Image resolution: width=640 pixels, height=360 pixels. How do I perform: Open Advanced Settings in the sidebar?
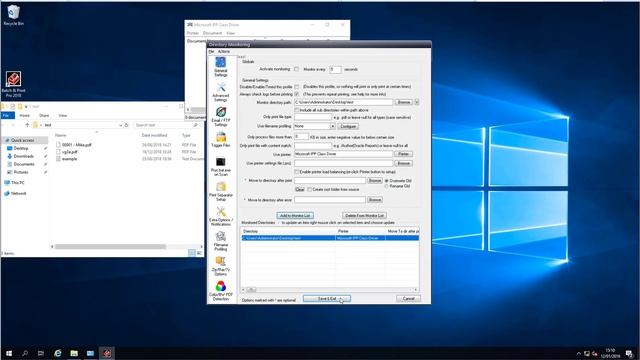220,92
